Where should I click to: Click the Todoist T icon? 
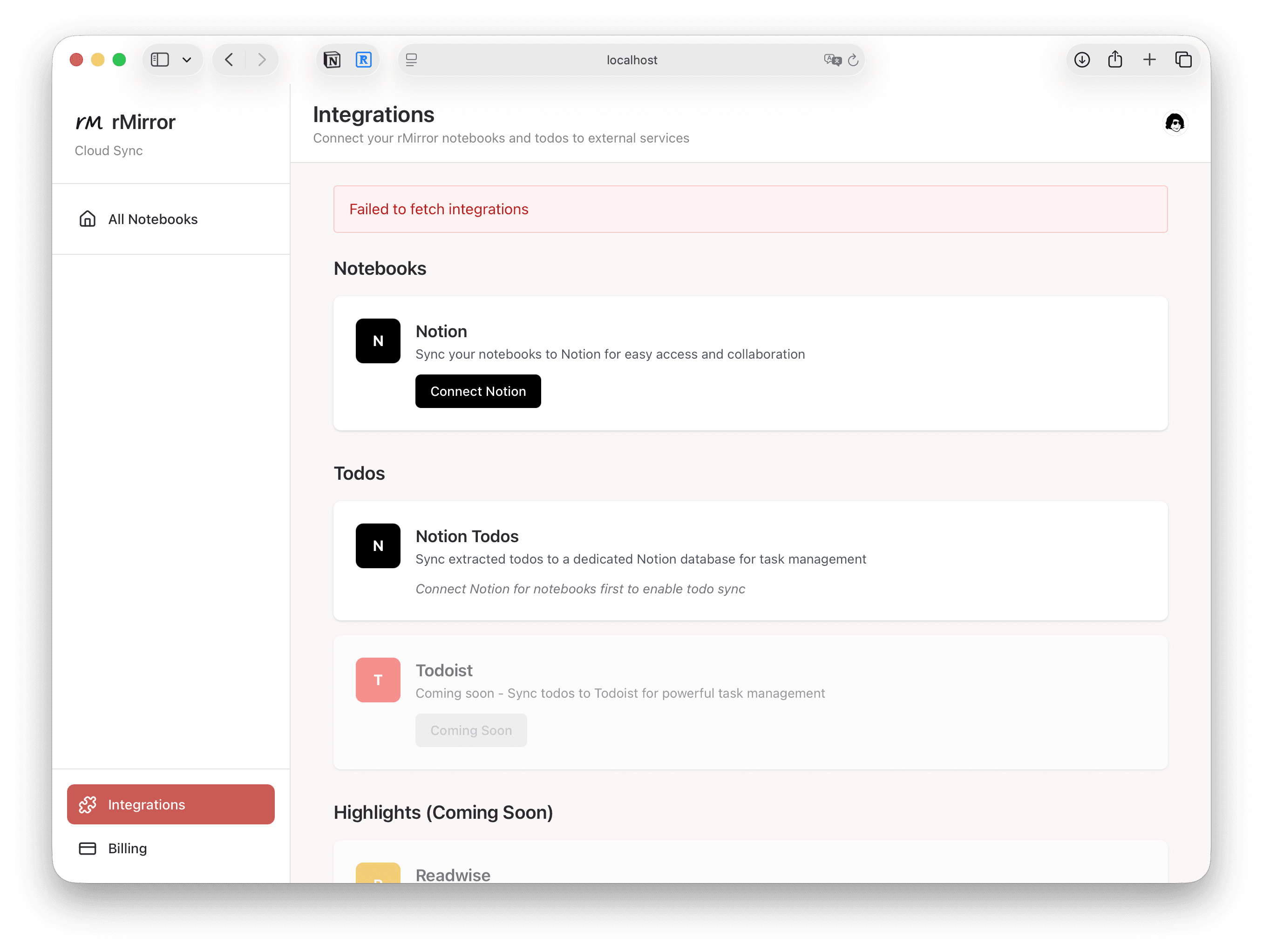[x=377, y=680]
